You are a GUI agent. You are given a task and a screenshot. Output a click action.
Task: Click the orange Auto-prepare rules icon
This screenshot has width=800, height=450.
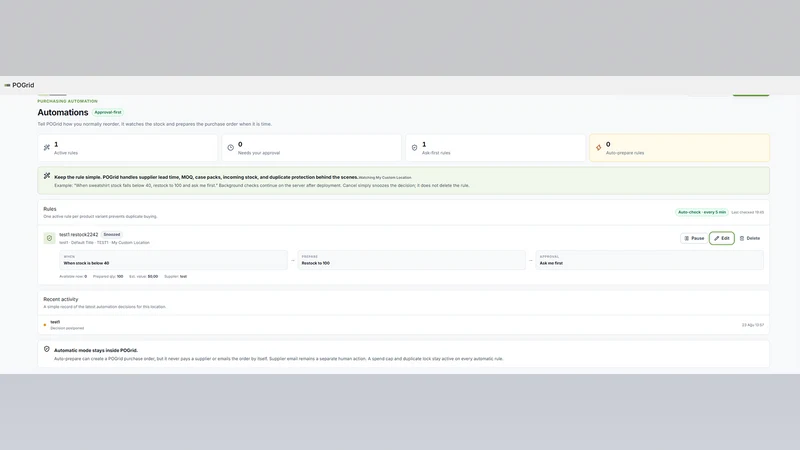coord(598,147)
